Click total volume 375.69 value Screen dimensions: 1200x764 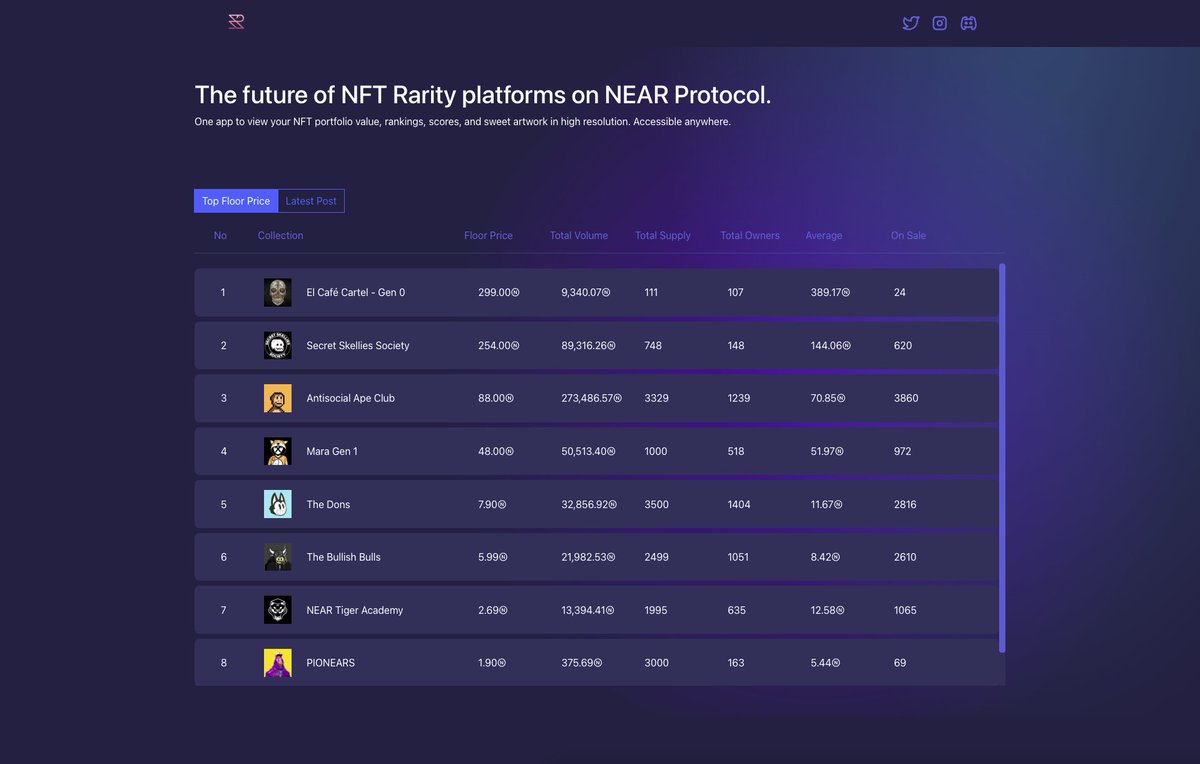tap(583, 663)
